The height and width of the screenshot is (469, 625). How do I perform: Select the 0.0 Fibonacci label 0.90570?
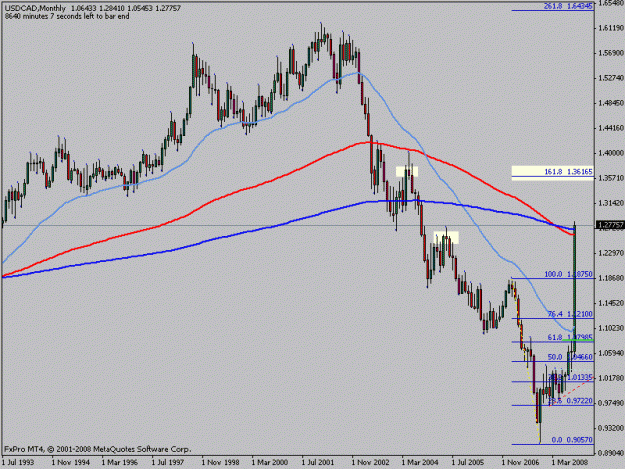pyautogui.click(x=572, y=440)
